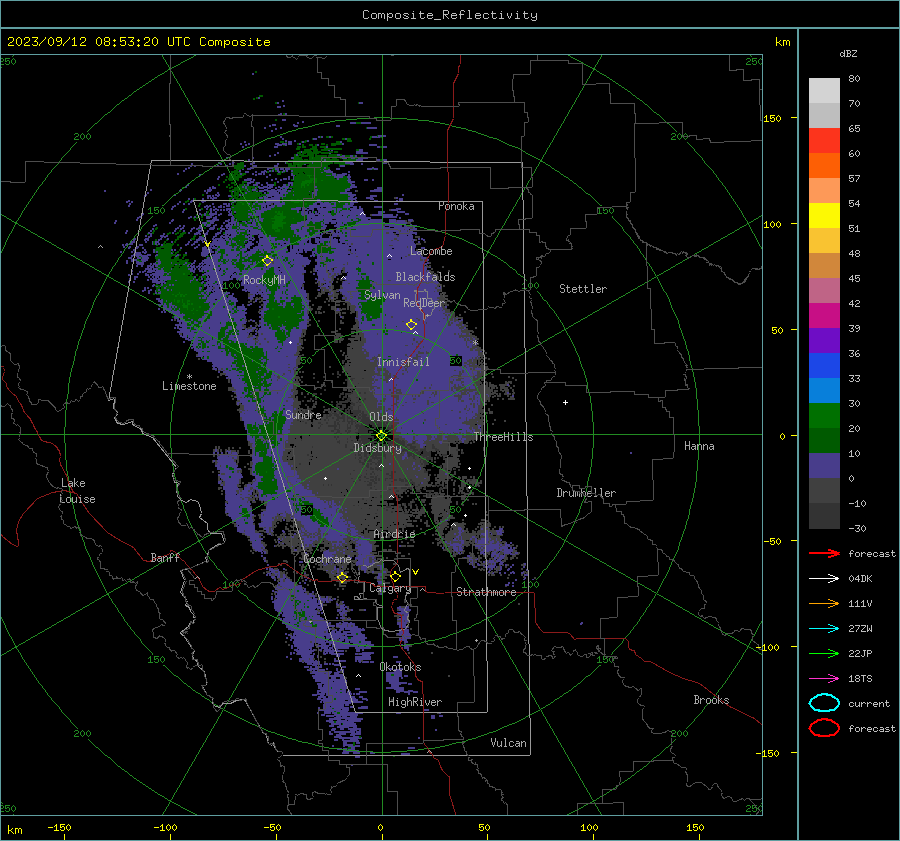Screen dimensions: 900x841
Task: Click the yellow V marker near Calgary
Action: [x=416, y=572]
